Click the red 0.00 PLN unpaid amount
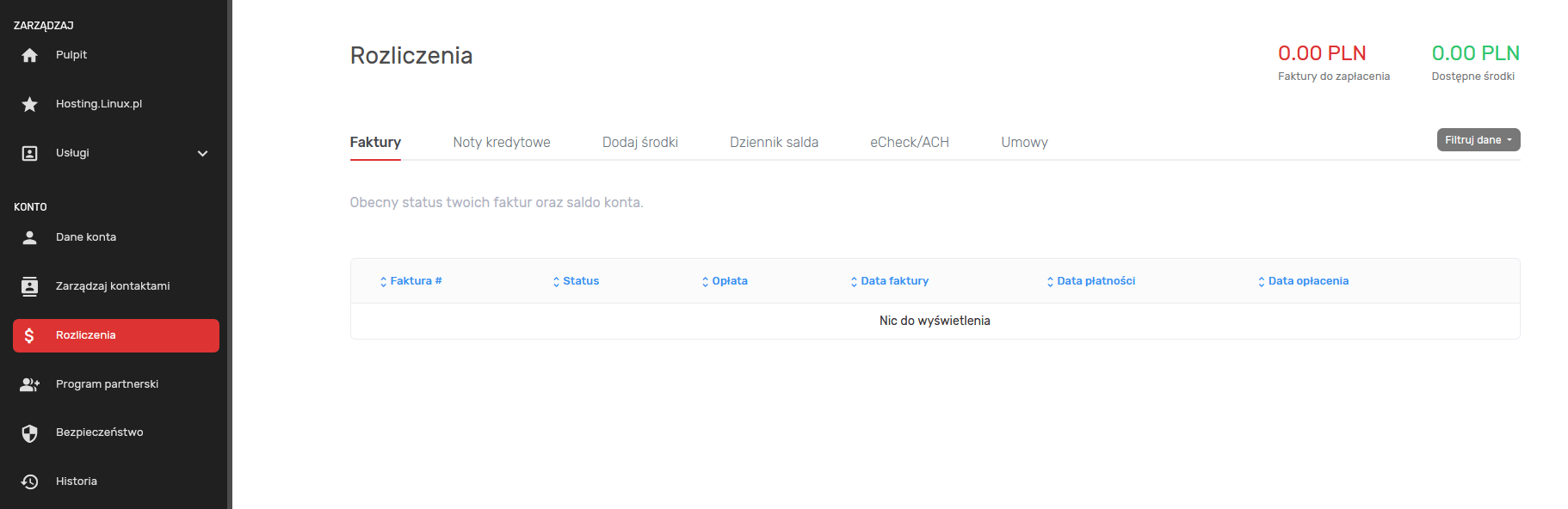The image size is (1568, 509). (1322, 53)
